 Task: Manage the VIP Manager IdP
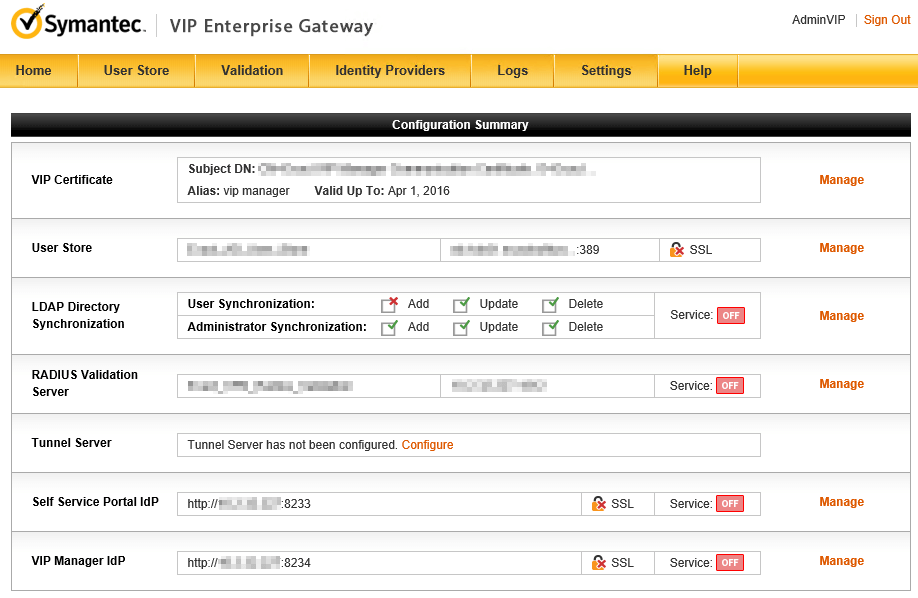click(841, 561)
